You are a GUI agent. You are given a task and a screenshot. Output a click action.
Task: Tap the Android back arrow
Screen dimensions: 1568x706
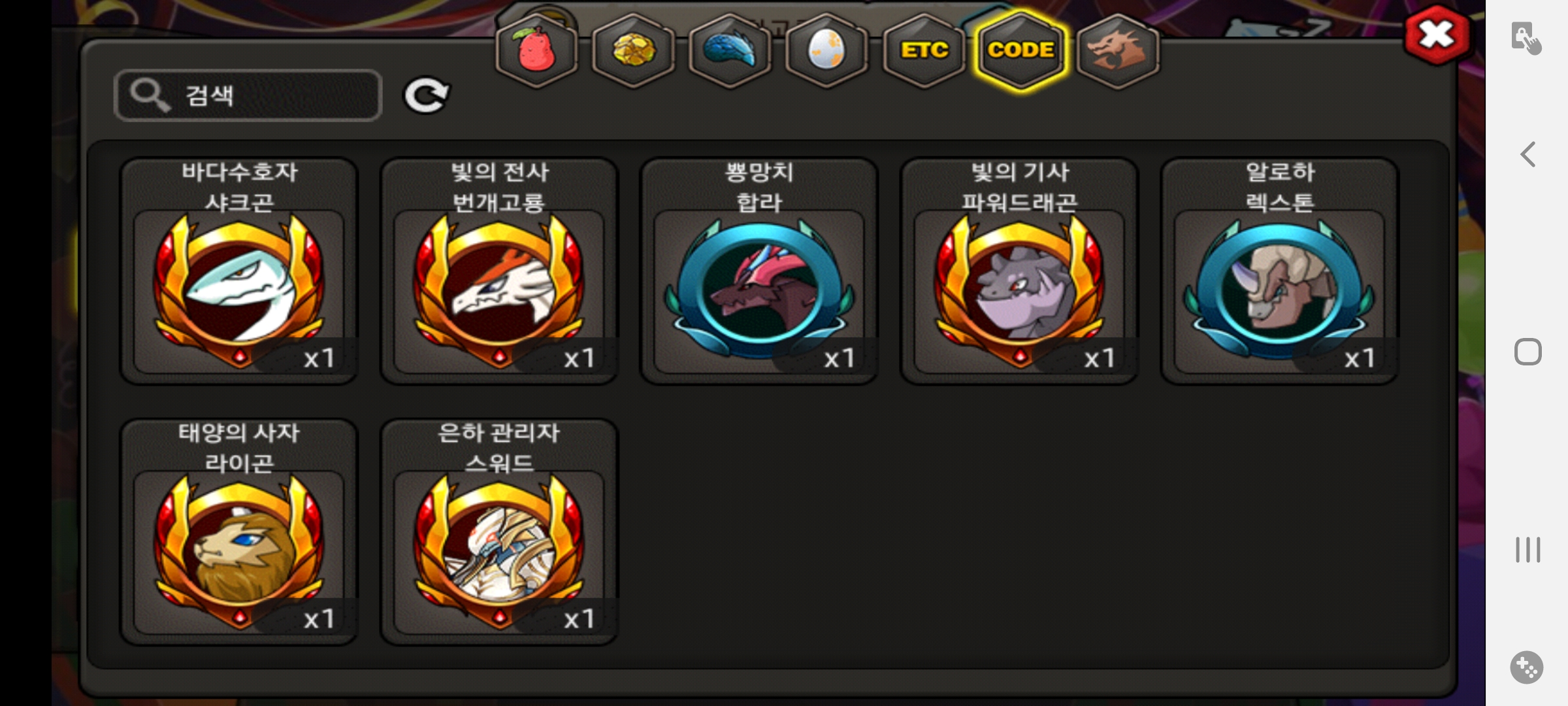coord(1527,155)
